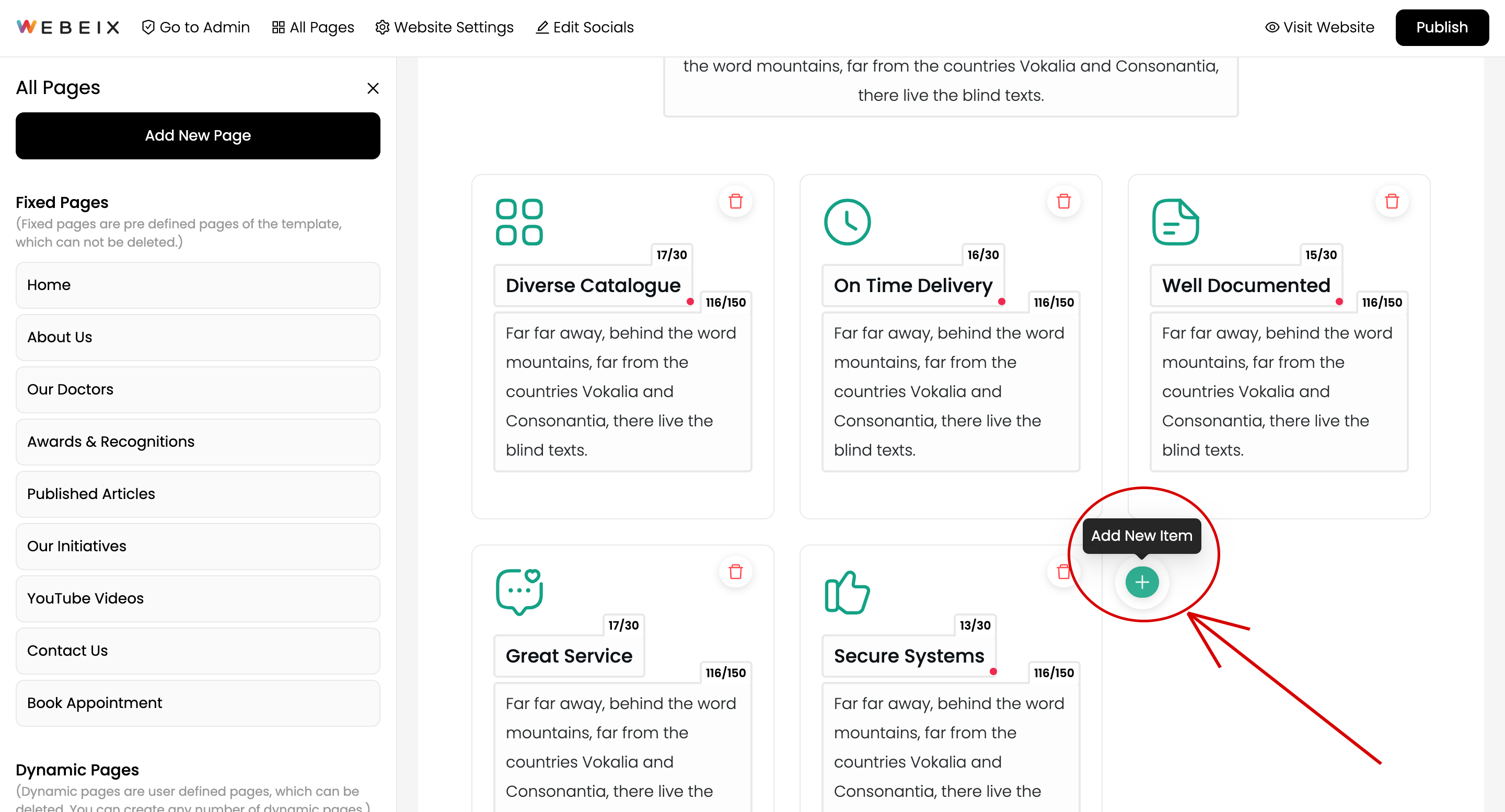Click the 'Dynamic Pages' heading
The image size is (1505, 812).
(77, 770)
